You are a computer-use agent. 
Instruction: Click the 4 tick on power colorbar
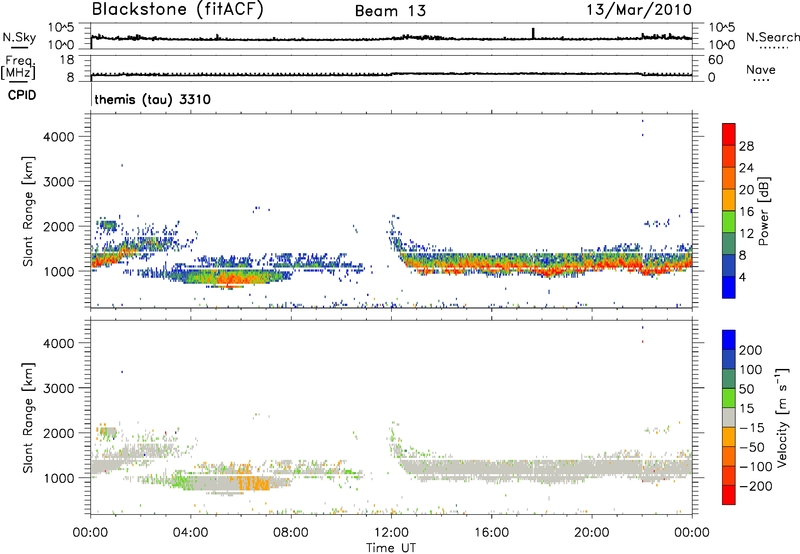tap(742, 277)
